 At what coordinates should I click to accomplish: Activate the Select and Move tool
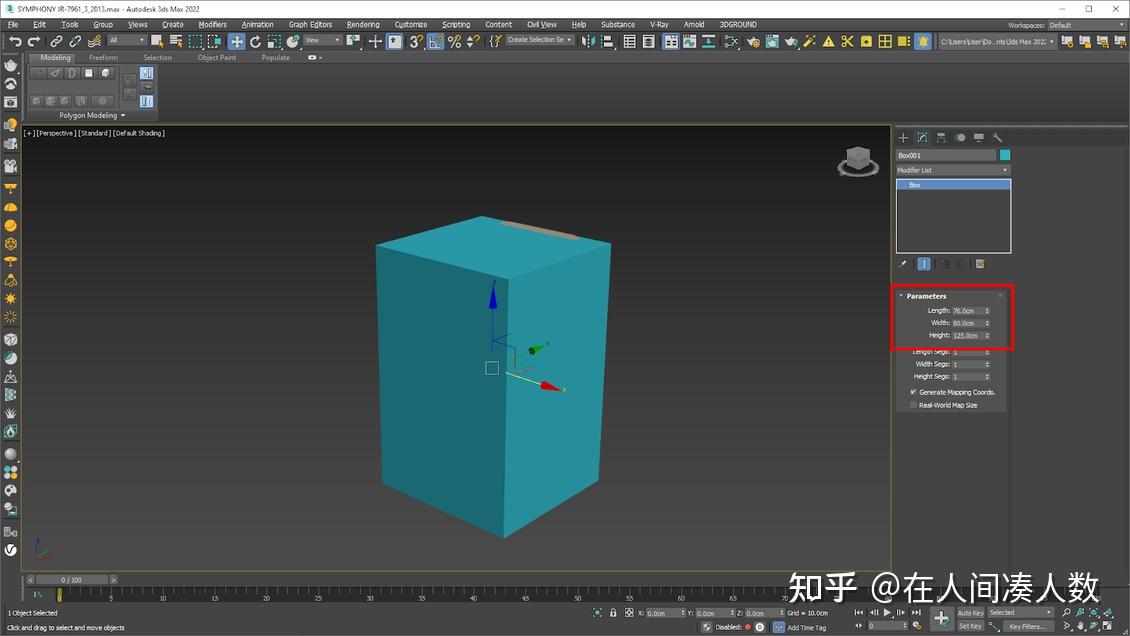coord(236,42)
